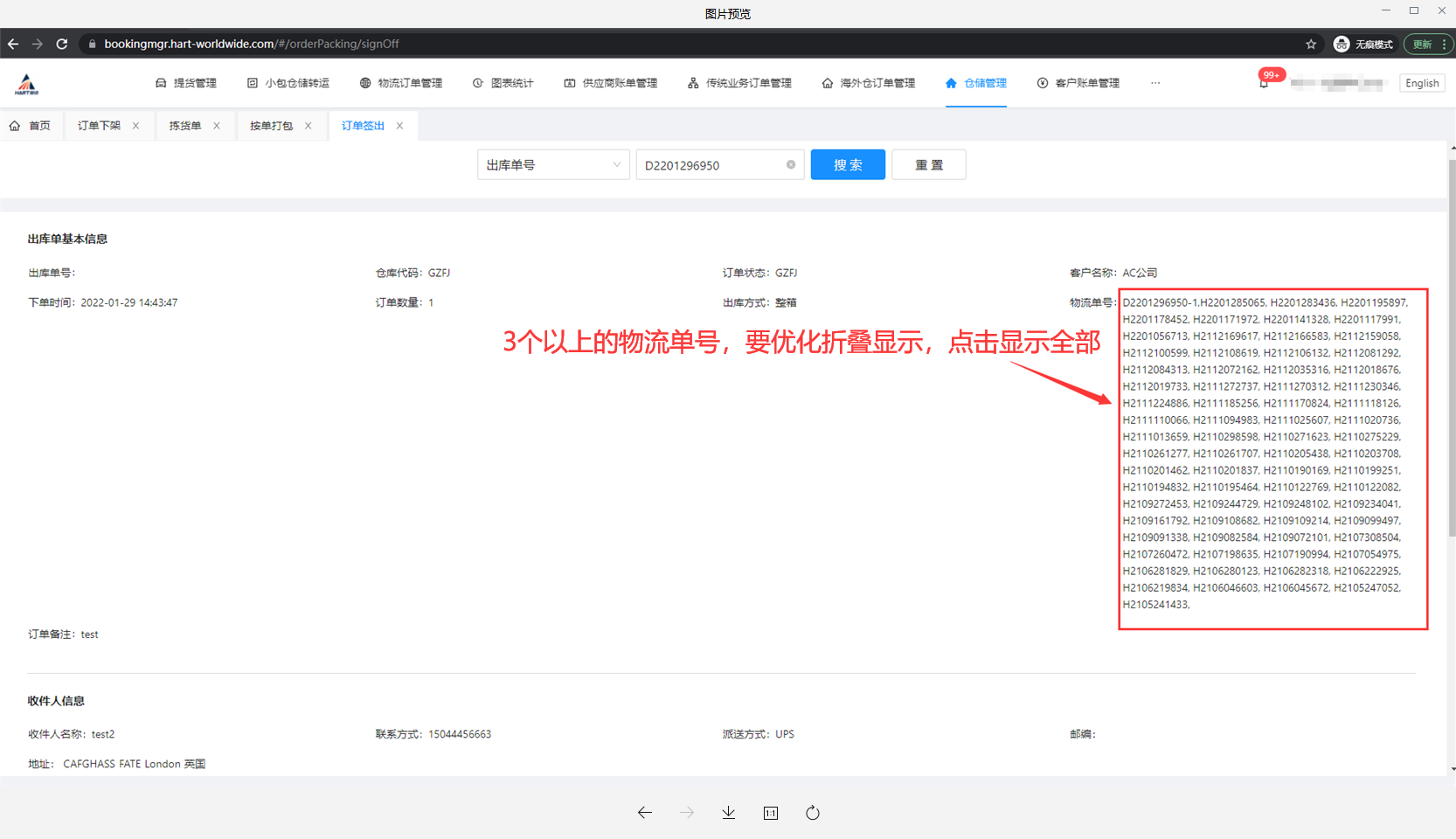Open the browser menu next to 更新
This screenshot has width=1456, height=839.
(1444, 44)
